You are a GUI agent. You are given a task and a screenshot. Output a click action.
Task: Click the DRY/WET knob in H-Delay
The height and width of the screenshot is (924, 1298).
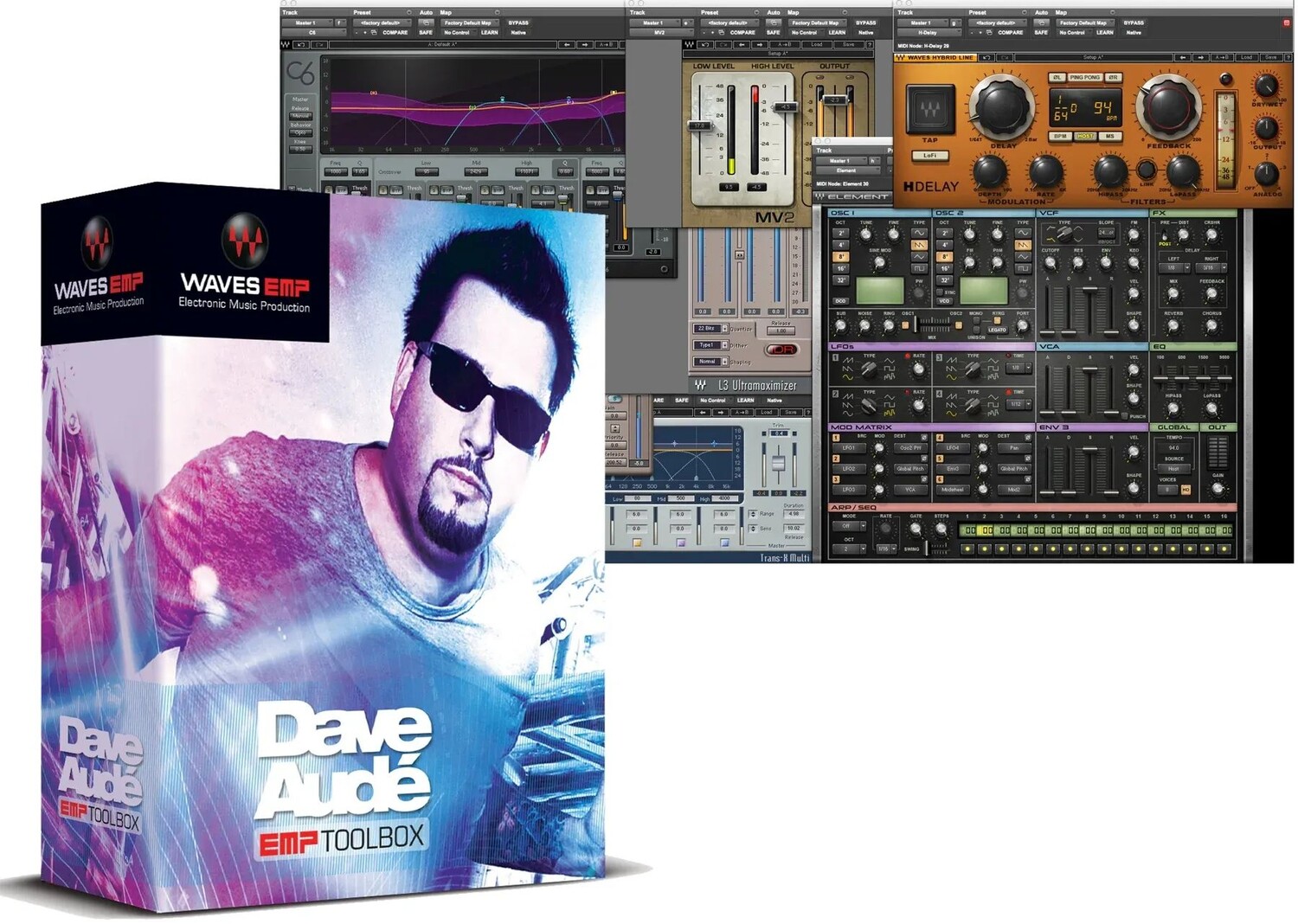point(1266,86)
